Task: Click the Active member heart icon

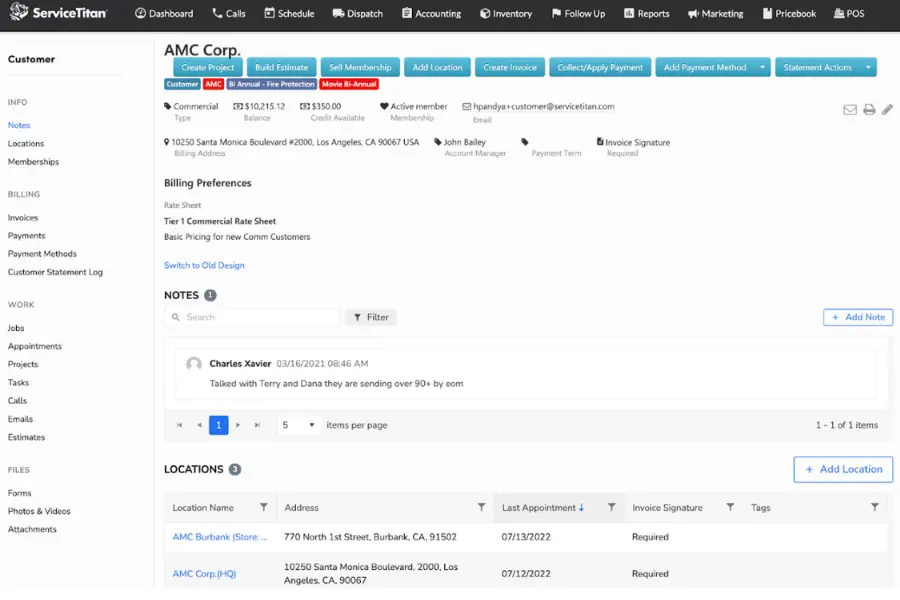Action: [x=384, y=106]
